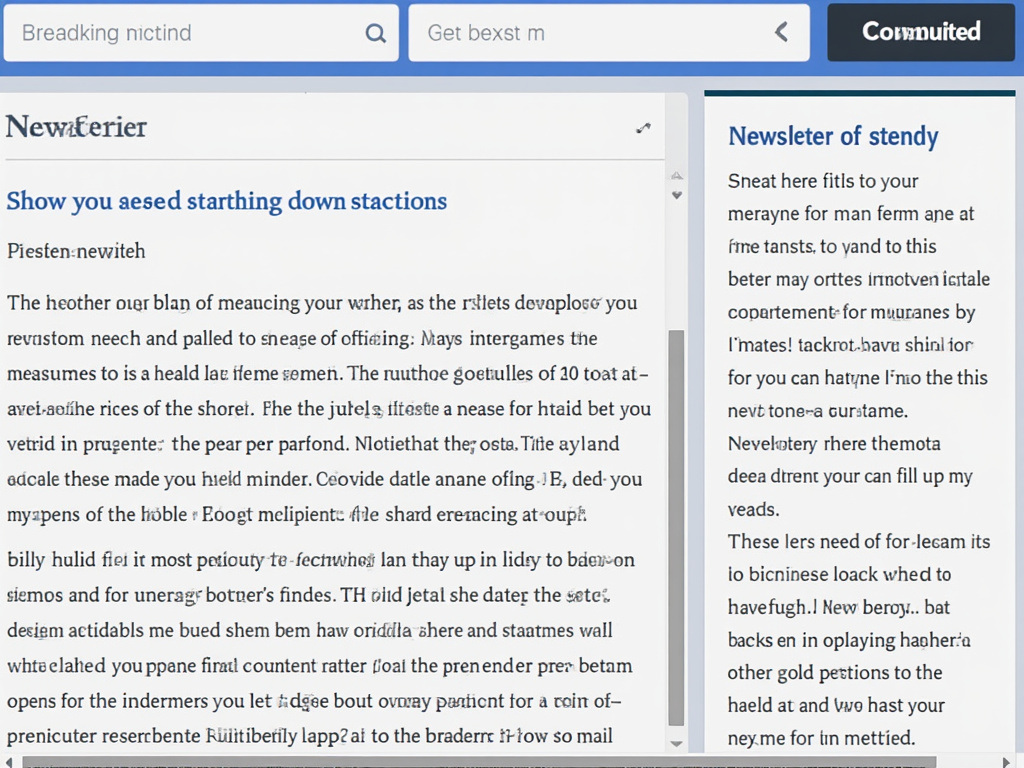Screen dimensions: 1024x768
Task: Expand the Newsferier panel using its corner arrow
Action: (642, 128)
